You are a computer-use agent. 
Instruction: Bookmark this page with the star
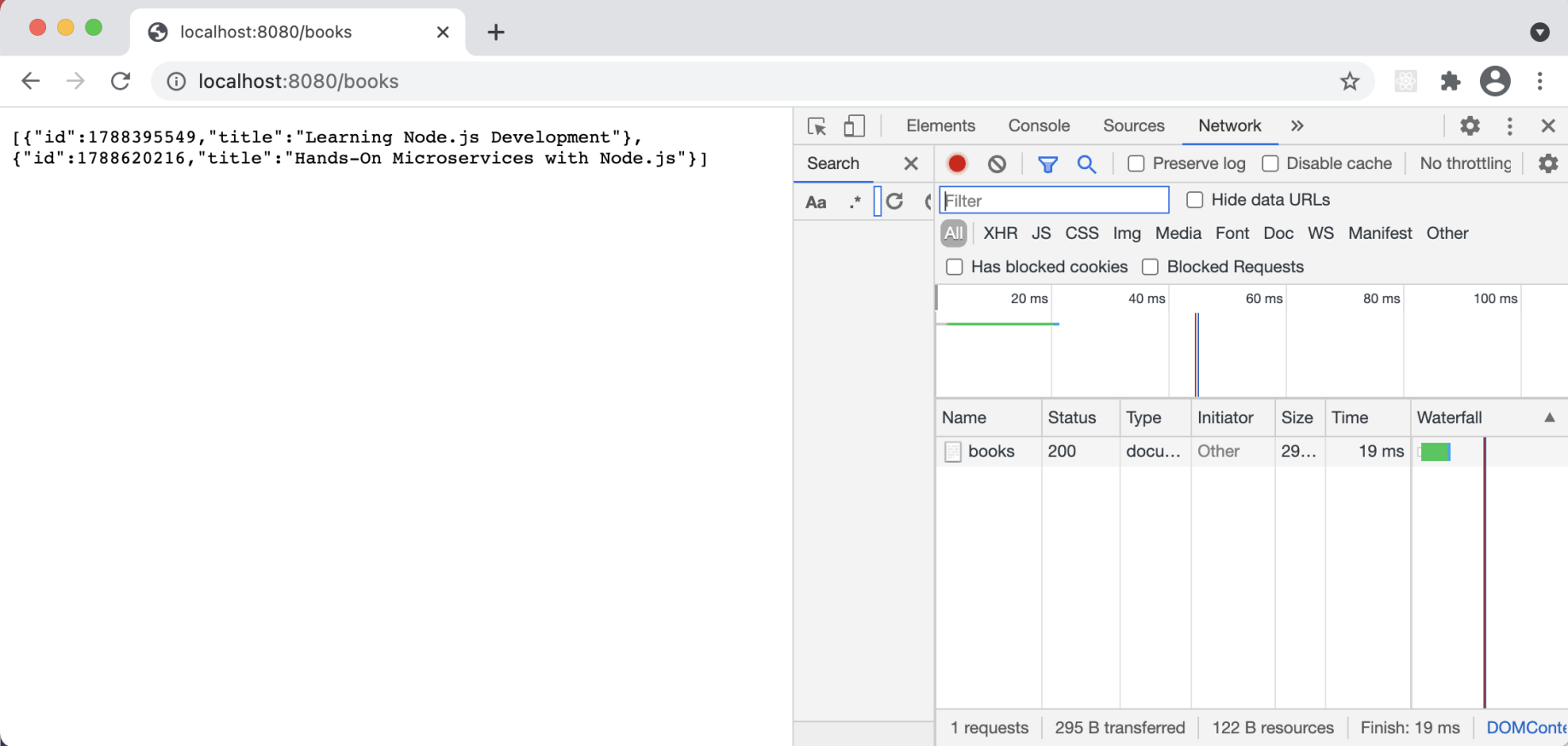coord(1349,81)
